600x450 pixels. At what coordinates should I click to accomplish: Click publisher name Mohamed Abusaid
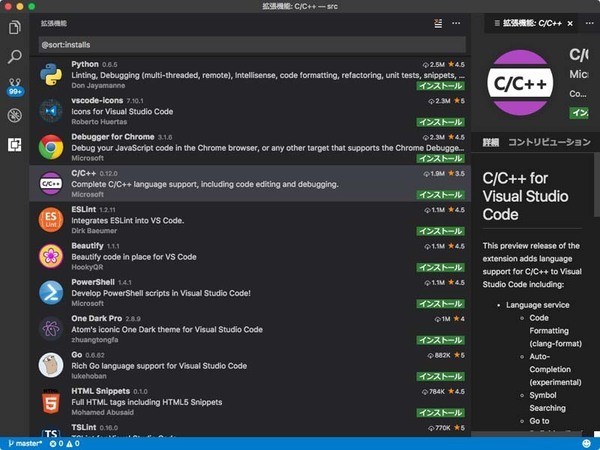click(103, 412)
